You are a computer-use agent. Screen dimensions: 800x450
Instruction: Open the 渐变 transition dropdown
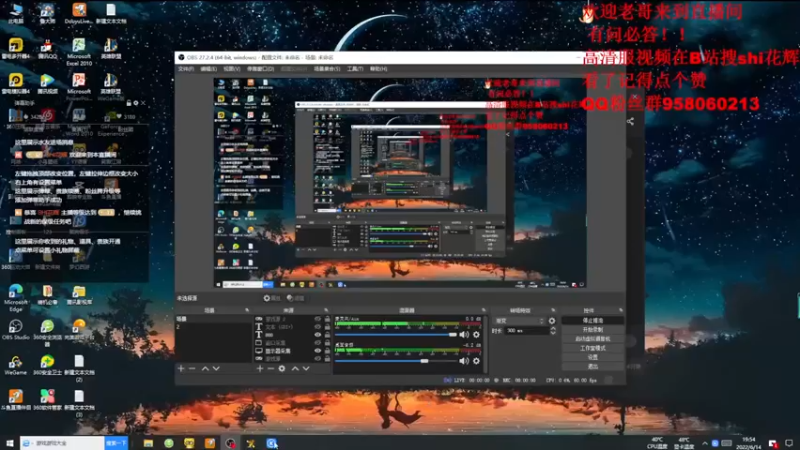click(x=520, y=321)
